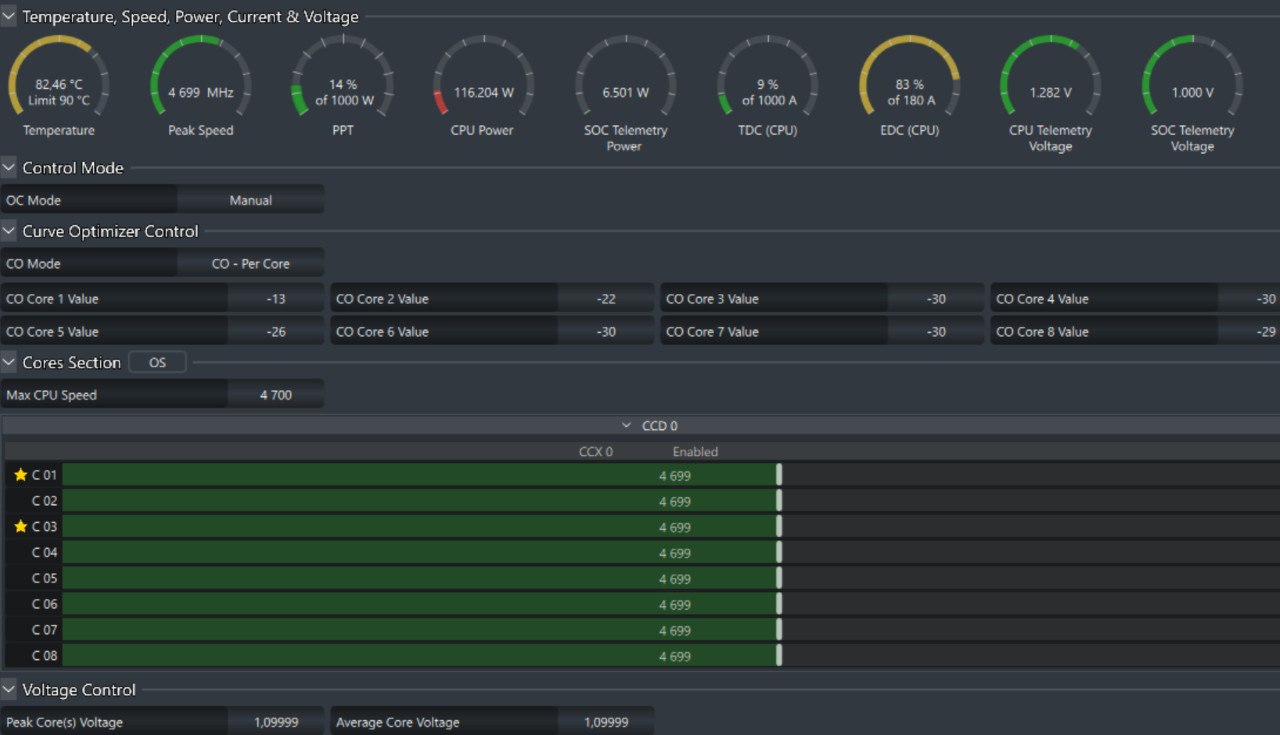Open the OC Mode Manual dropdown
Viewport: 1280px width, 735px height.
point(250,200)
